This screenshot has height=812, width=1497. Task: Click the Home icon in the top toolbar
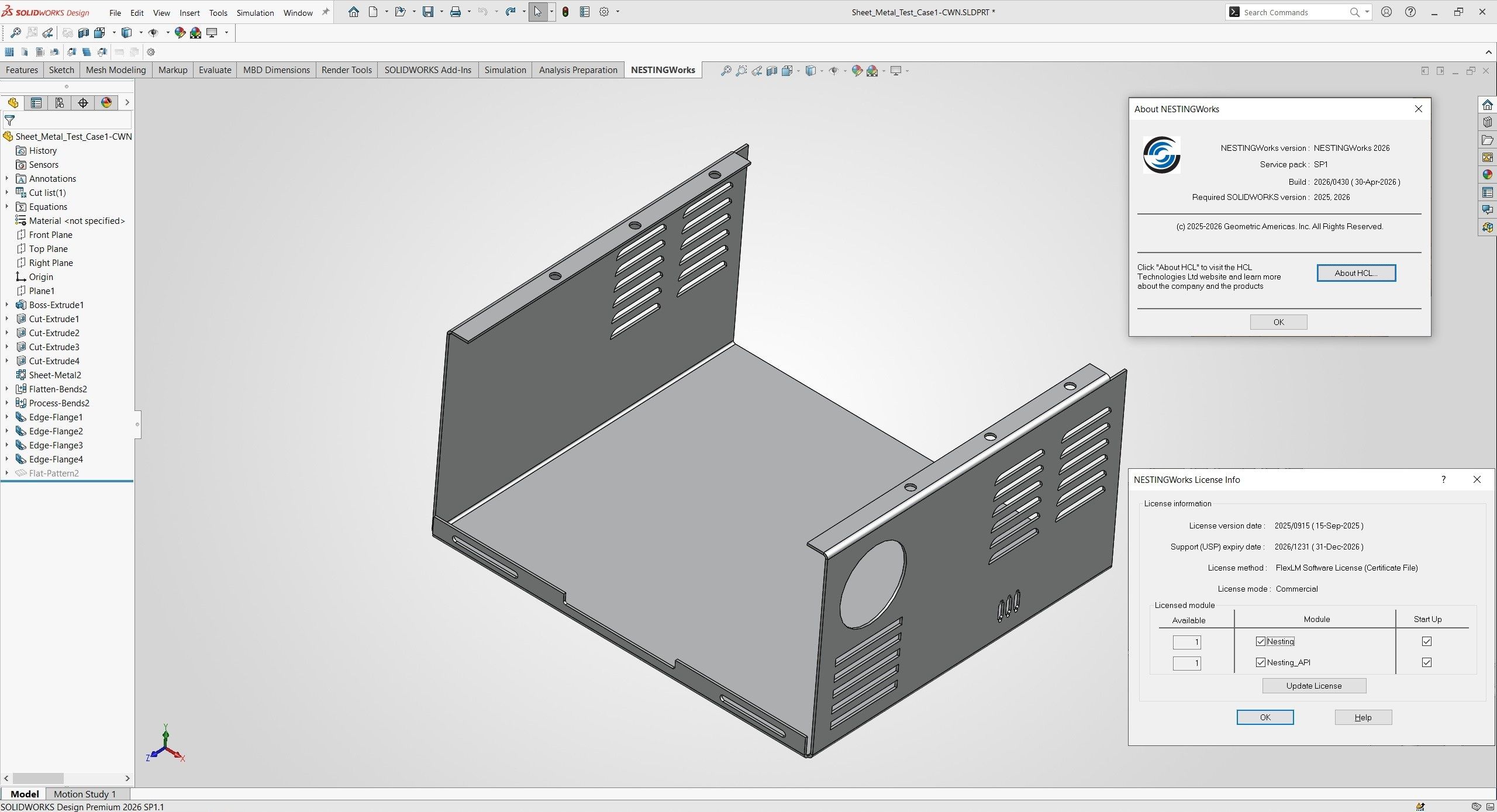(x=353, y=12)
